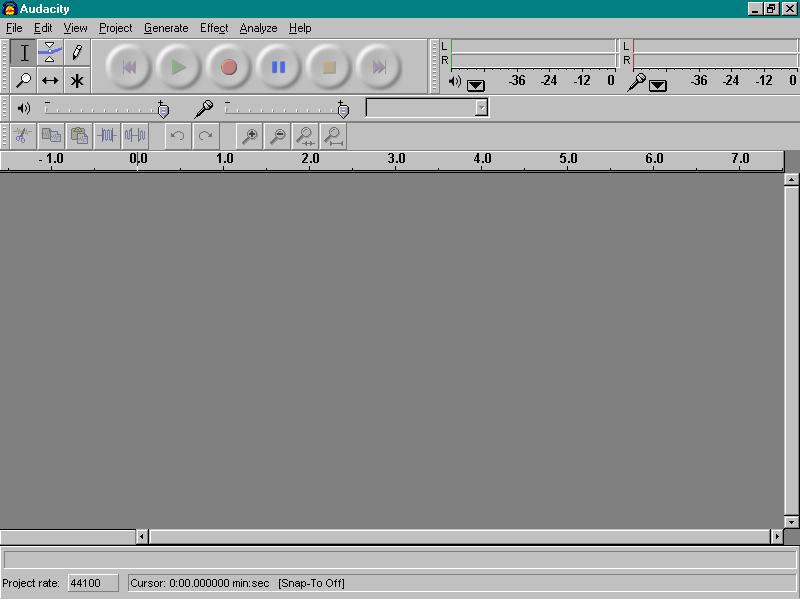The image size is (800, 600).
Task: Activate the Zoom tool magnifier
Action: point(24,80)
